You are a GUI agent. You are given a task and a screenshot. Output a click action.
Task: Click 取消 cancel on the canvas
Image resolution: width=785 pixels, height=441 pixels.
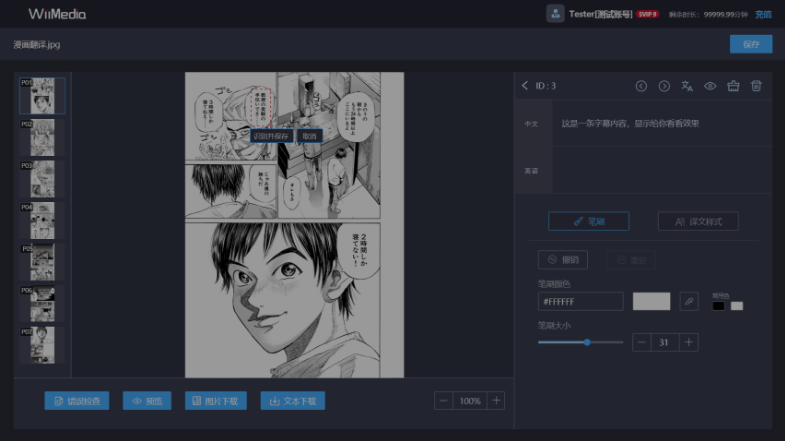coord(309,136)
